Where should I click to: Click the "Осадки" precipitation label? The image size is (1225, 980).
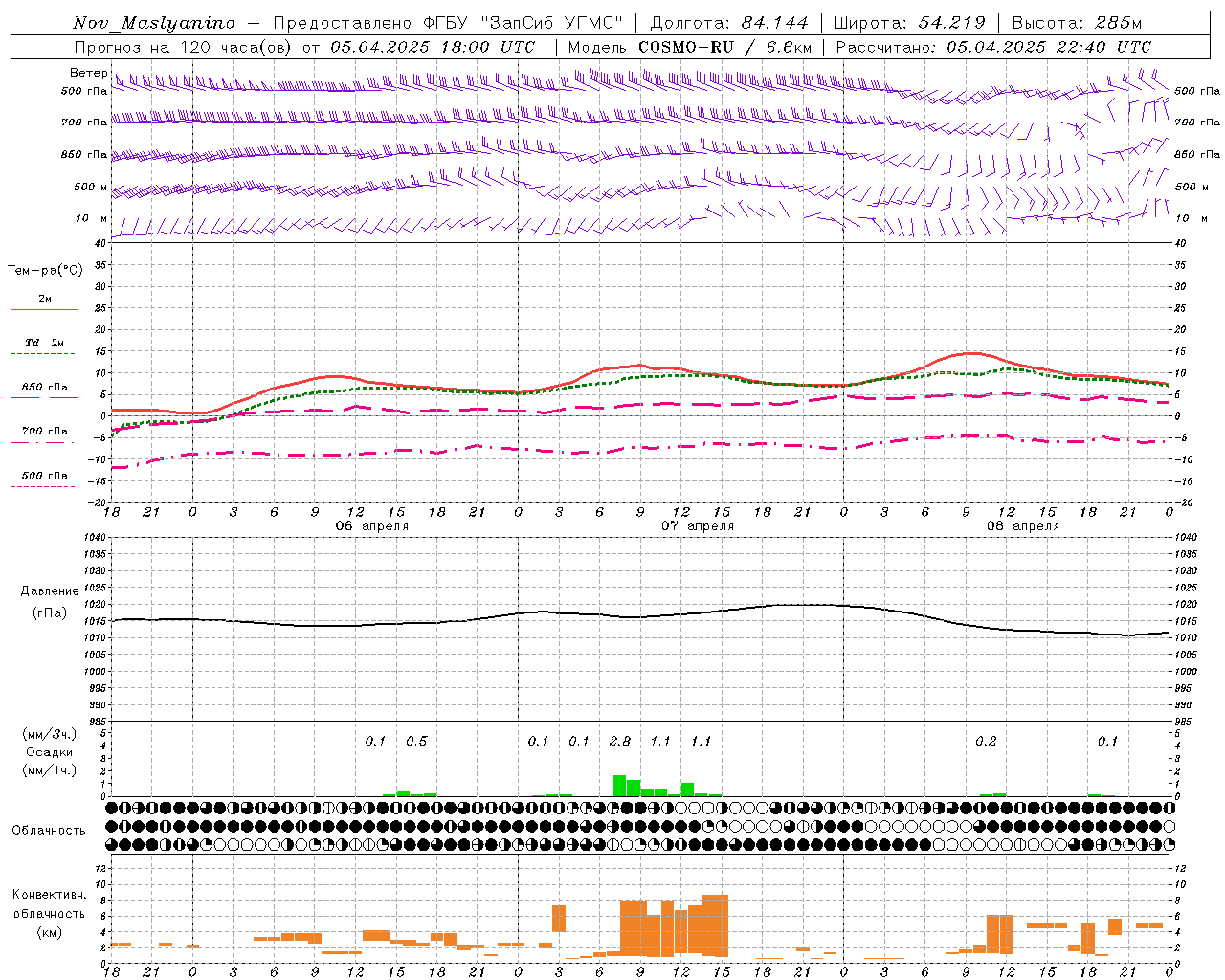50,752
